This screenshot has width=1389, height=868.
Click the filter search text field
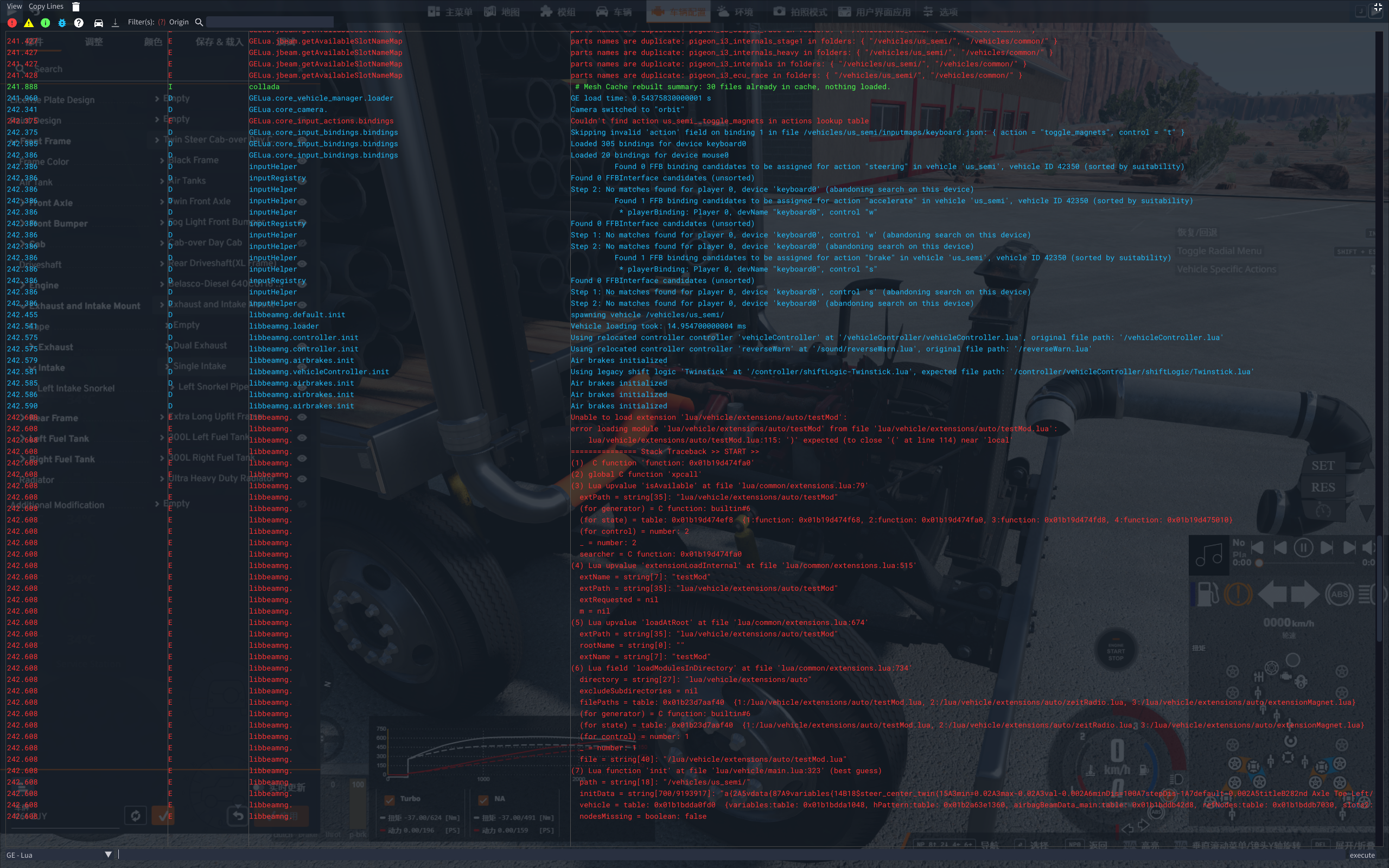click(x=270, y=22)
